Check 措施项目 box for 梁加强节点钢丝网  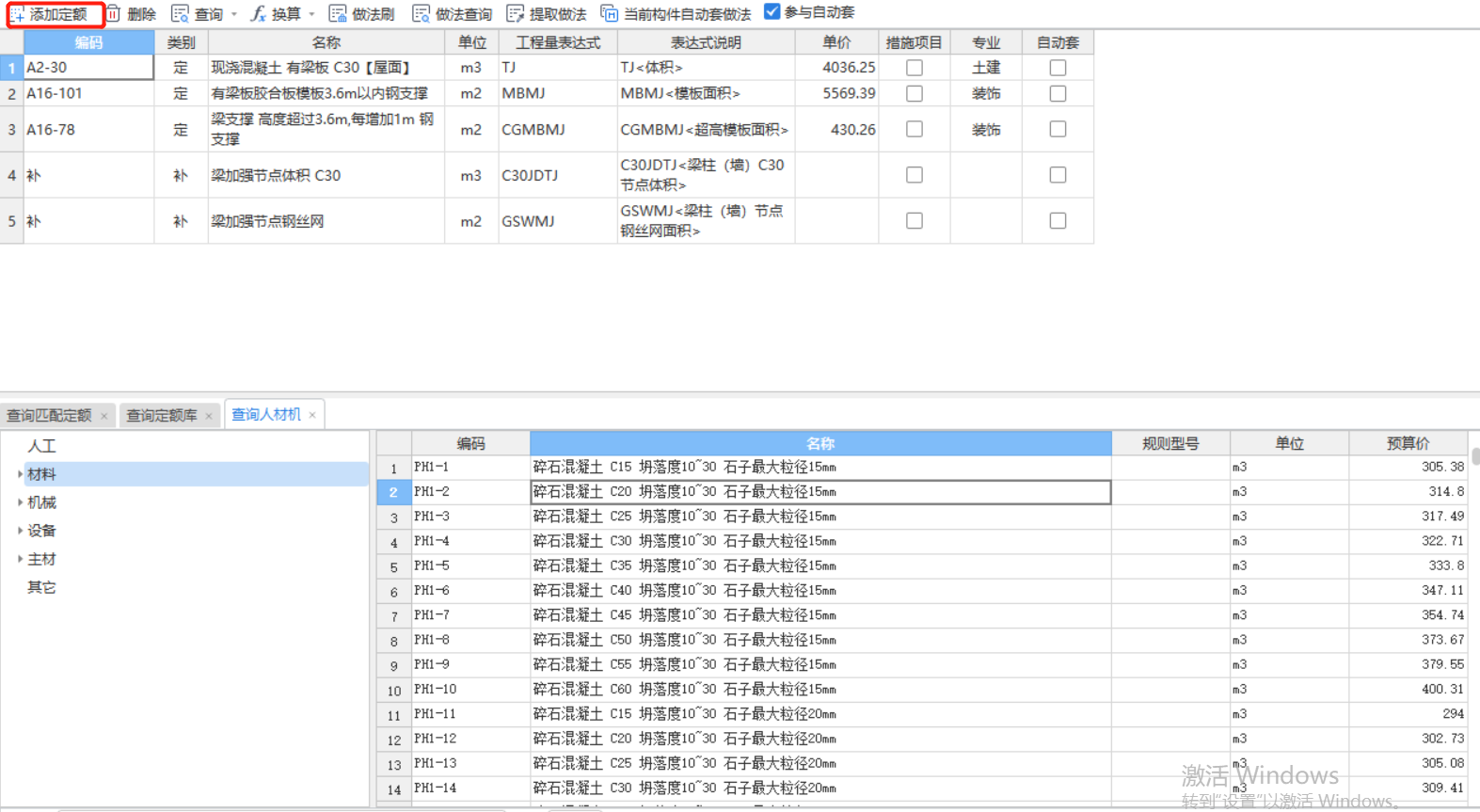tap(914, 220)
